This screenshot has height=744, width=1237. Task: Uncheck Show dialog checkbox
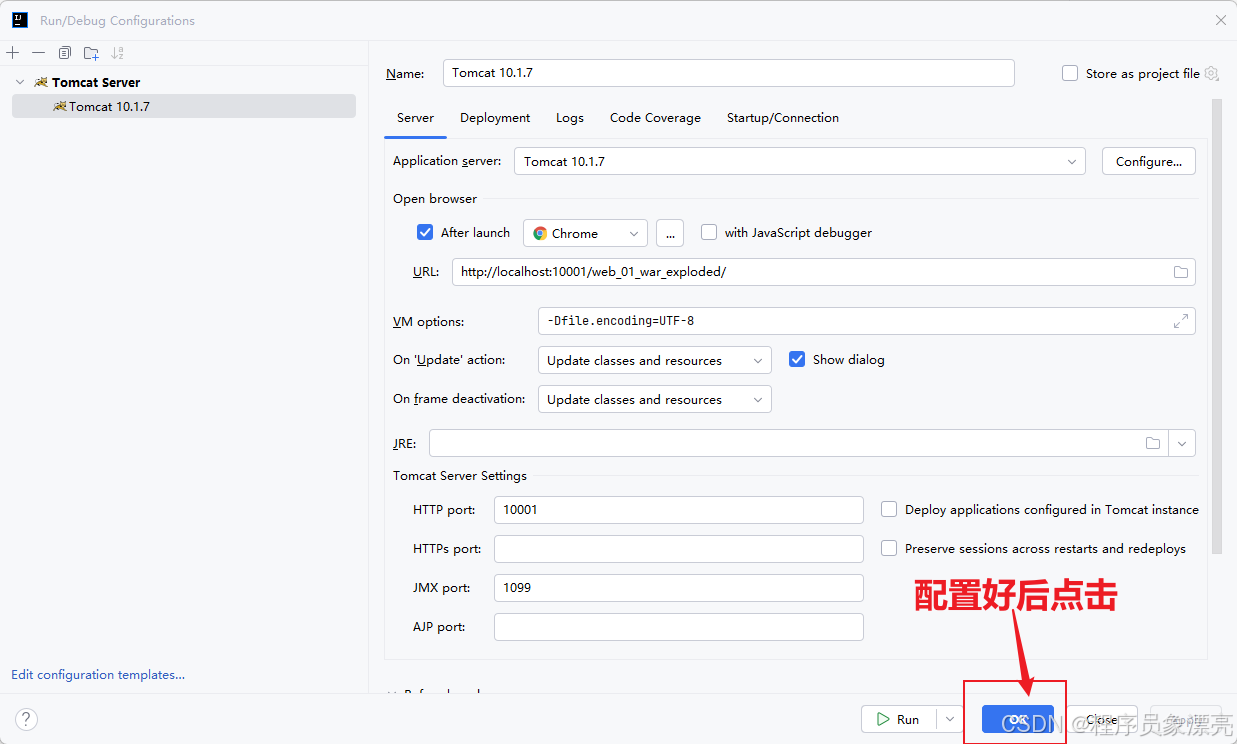coord(797,359)
